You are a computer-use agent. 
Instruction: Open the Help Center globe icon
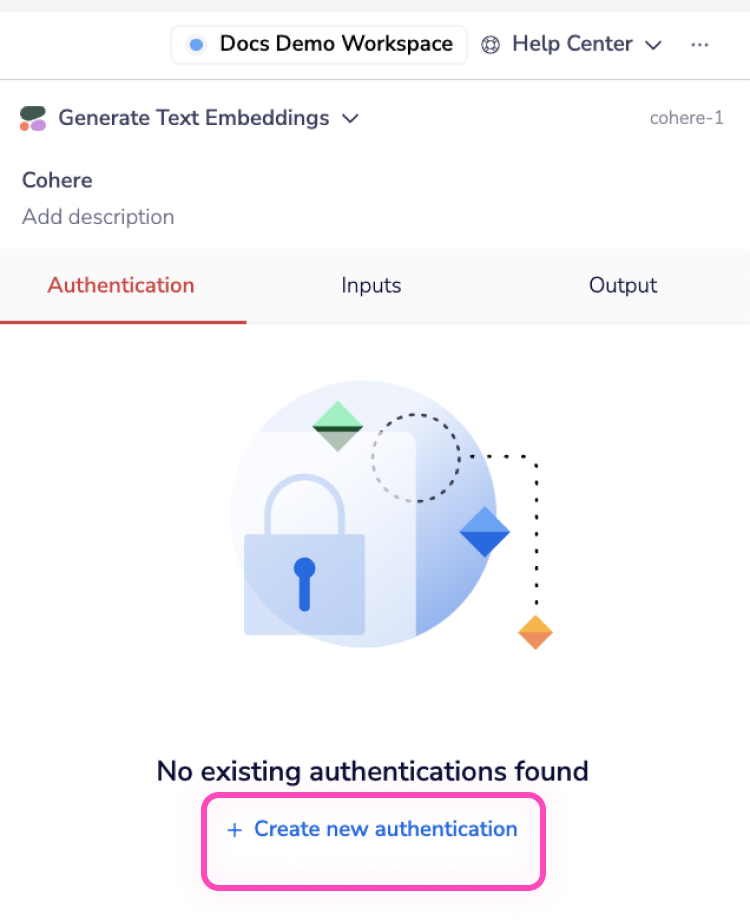point(489,44)
